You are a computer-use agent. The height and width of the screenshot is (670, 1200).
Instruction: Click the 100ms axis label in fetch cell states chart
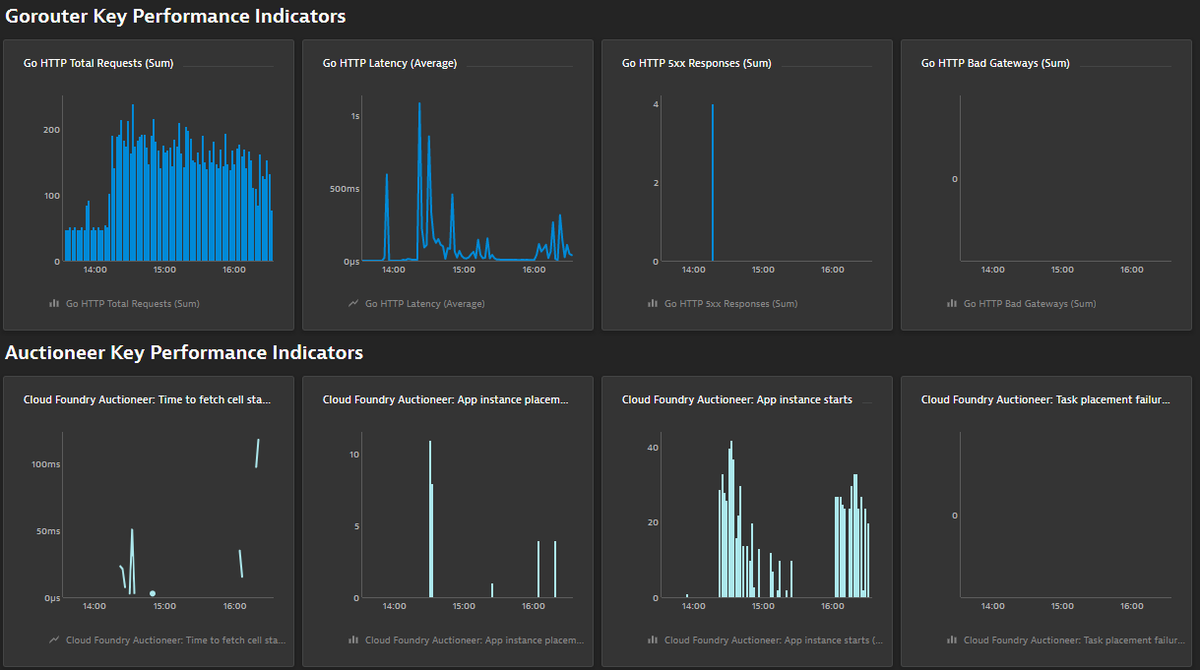(46, 464)
